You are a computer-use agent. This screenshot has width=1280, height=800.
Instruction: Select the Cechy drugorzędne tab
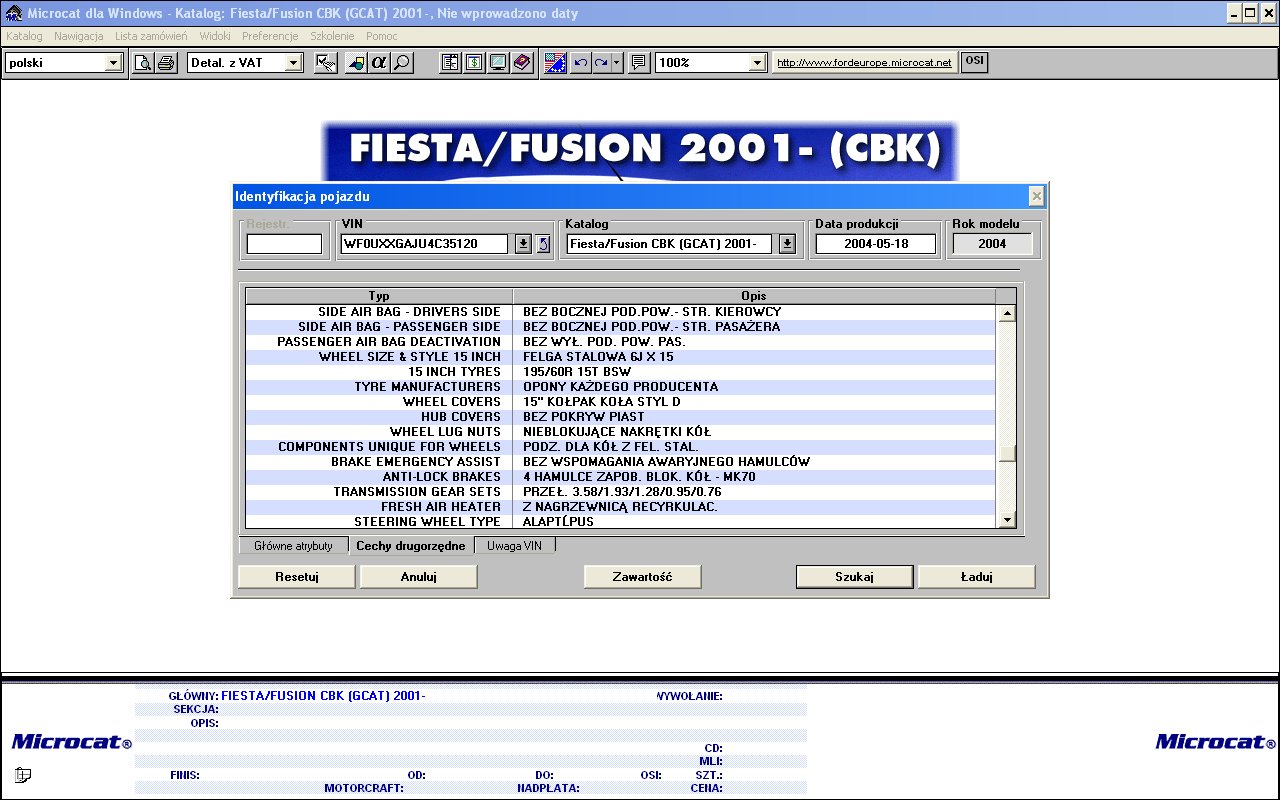click(411, 546)
